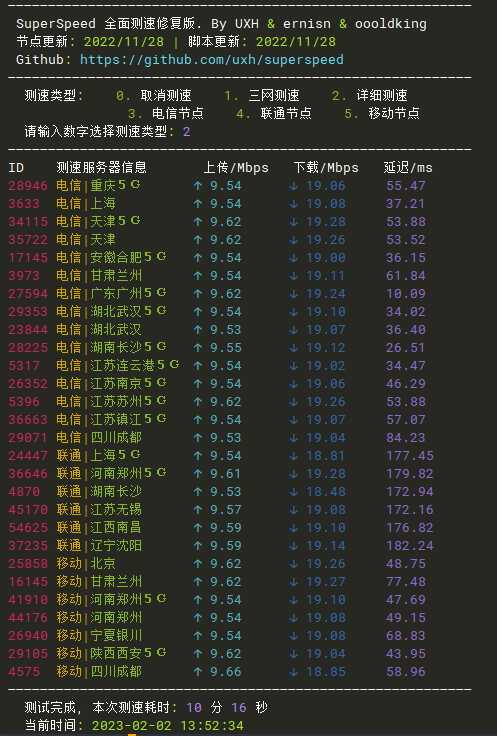Click the download arrow for 联通 上海5G
The height and width of the screenshot is (736, 497).
tap(294, 456)
